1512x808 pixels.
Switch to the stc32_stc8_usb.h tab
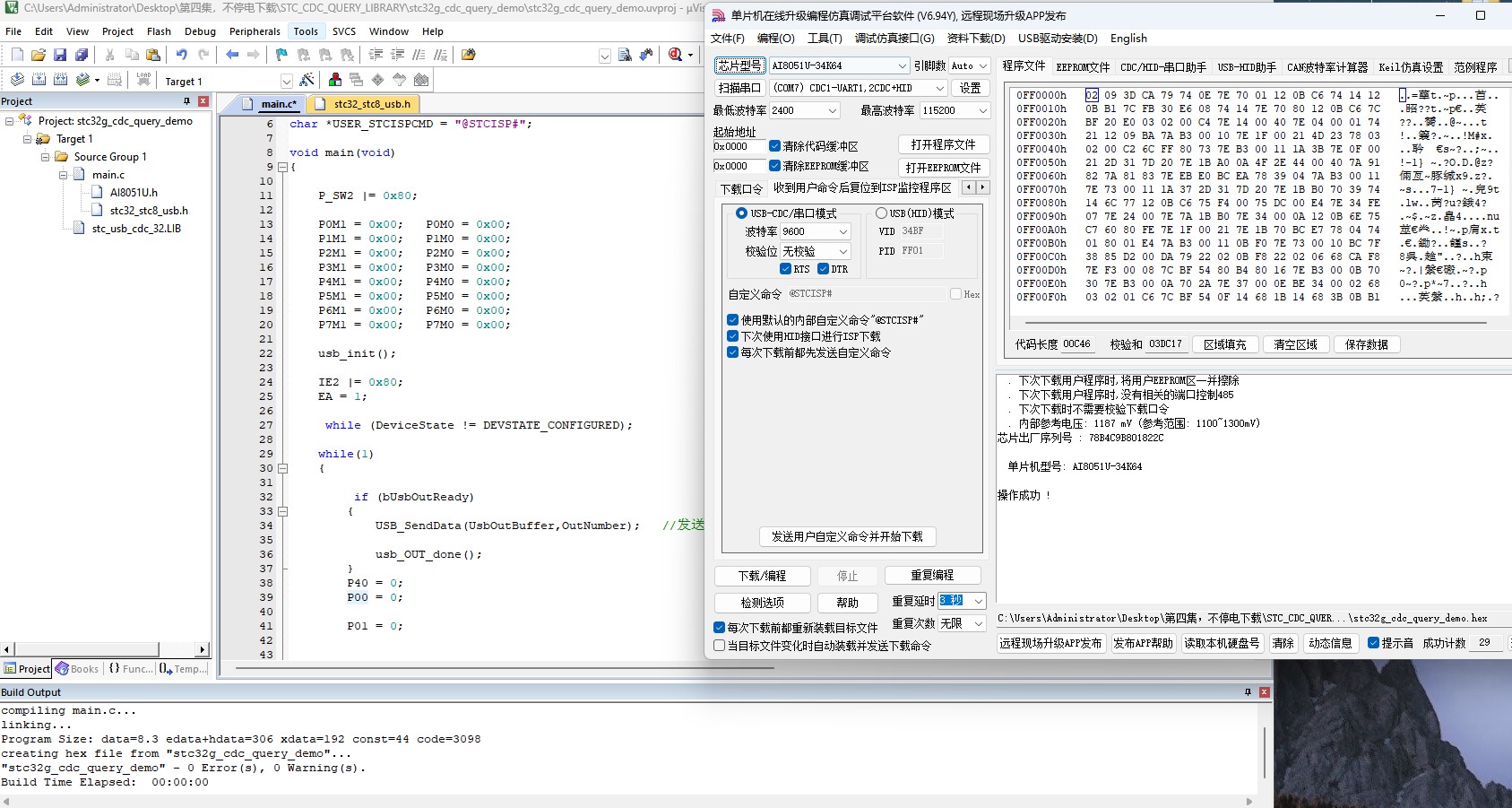pos(371,104)
